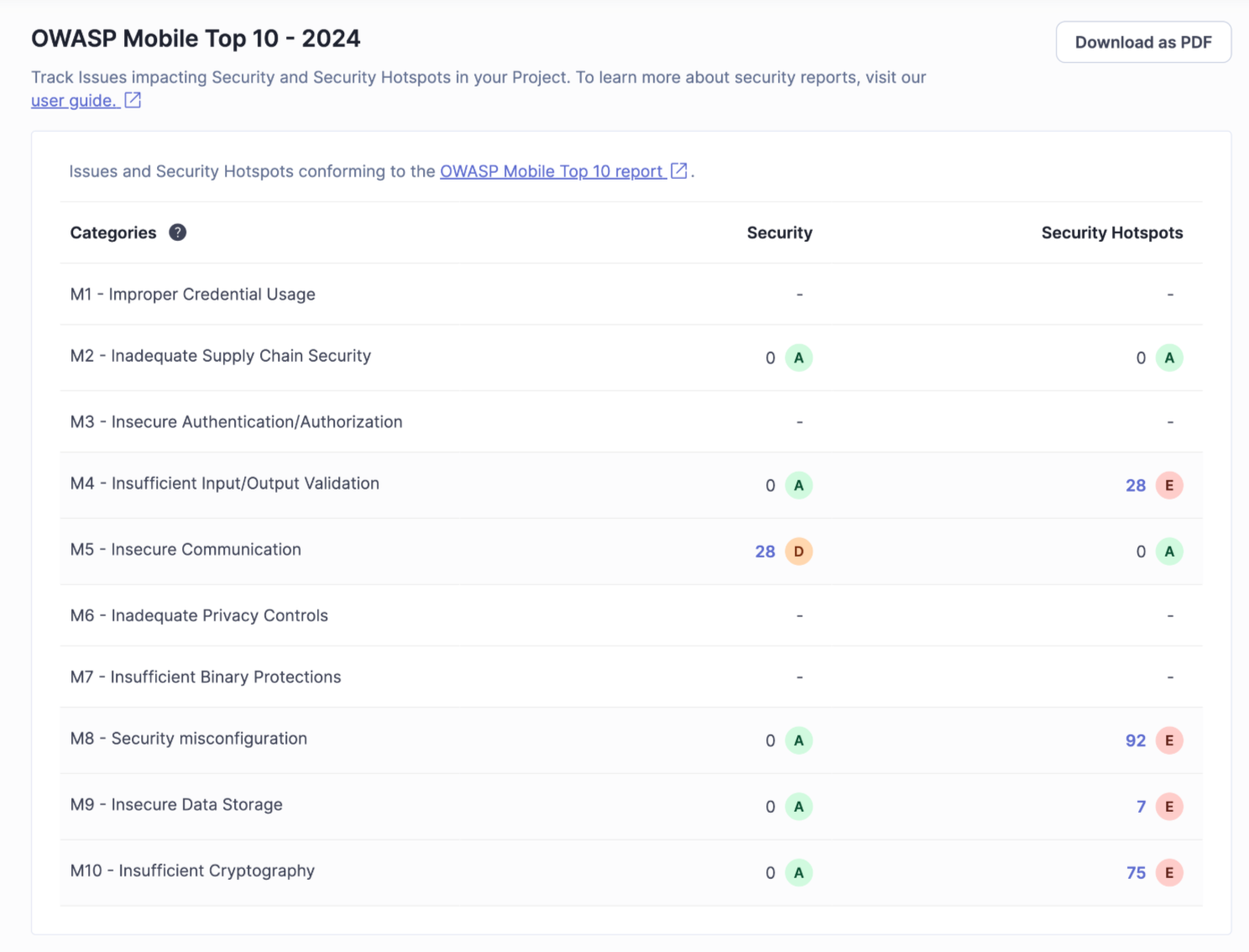The width and height of the screenshot is (1249, 952).
Task: Open the 28 hotspots for M4 Input/Output Validation
Action: (x=1135, y=485)
